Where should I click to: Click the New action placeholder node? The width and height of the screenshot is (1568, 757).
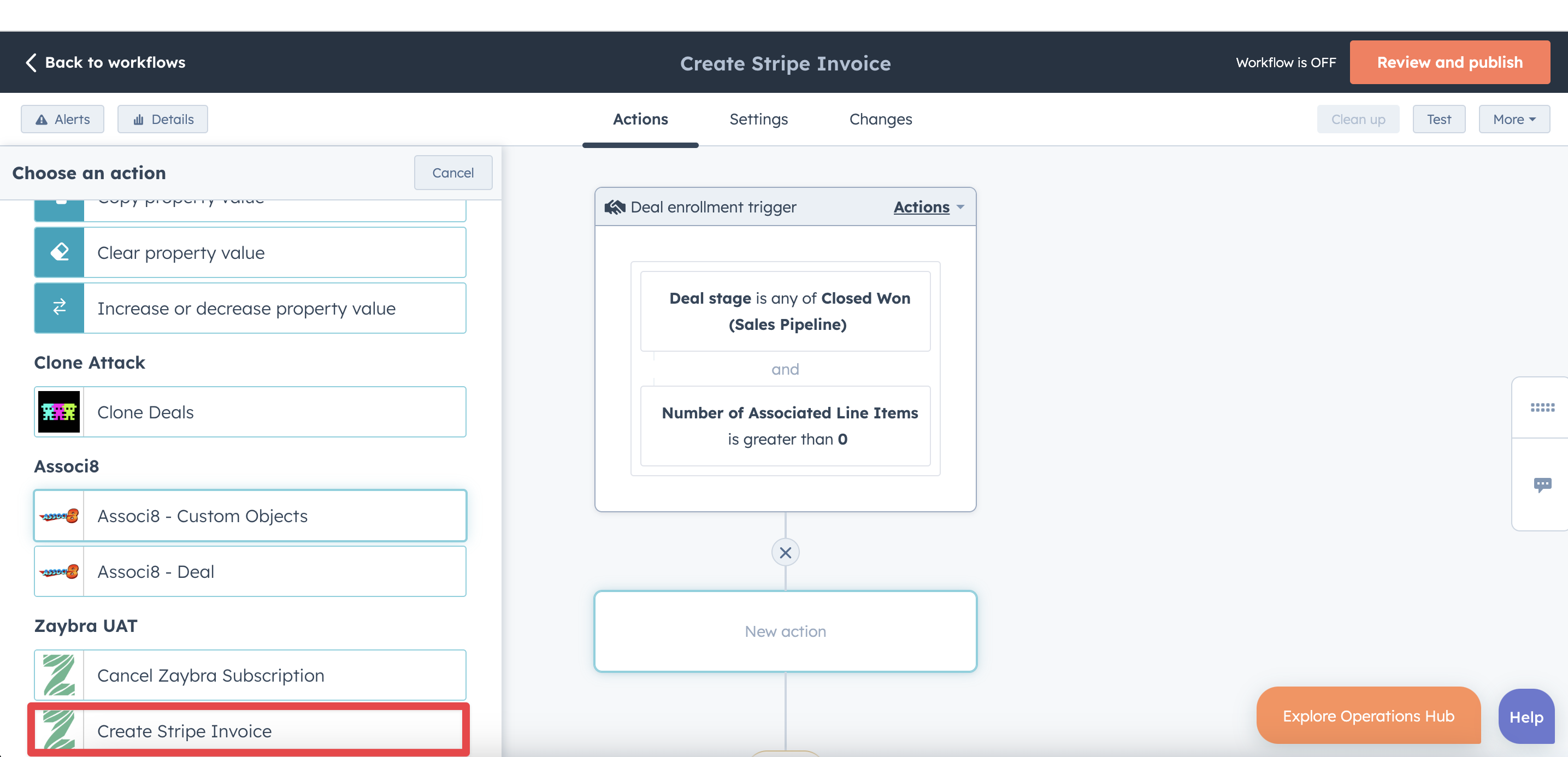785,630
